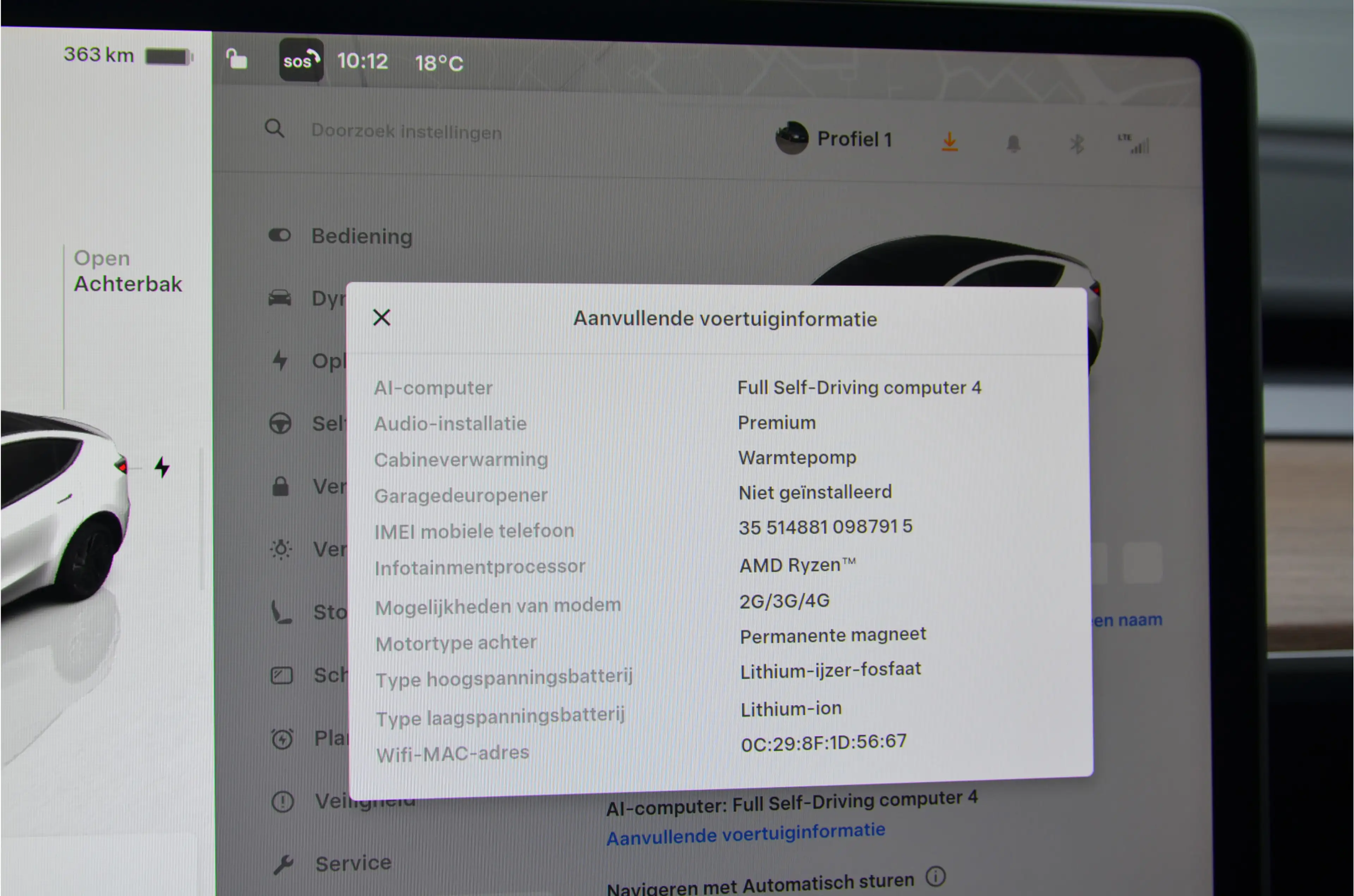Tap the SOS emergency call icon

coord(301,60)
